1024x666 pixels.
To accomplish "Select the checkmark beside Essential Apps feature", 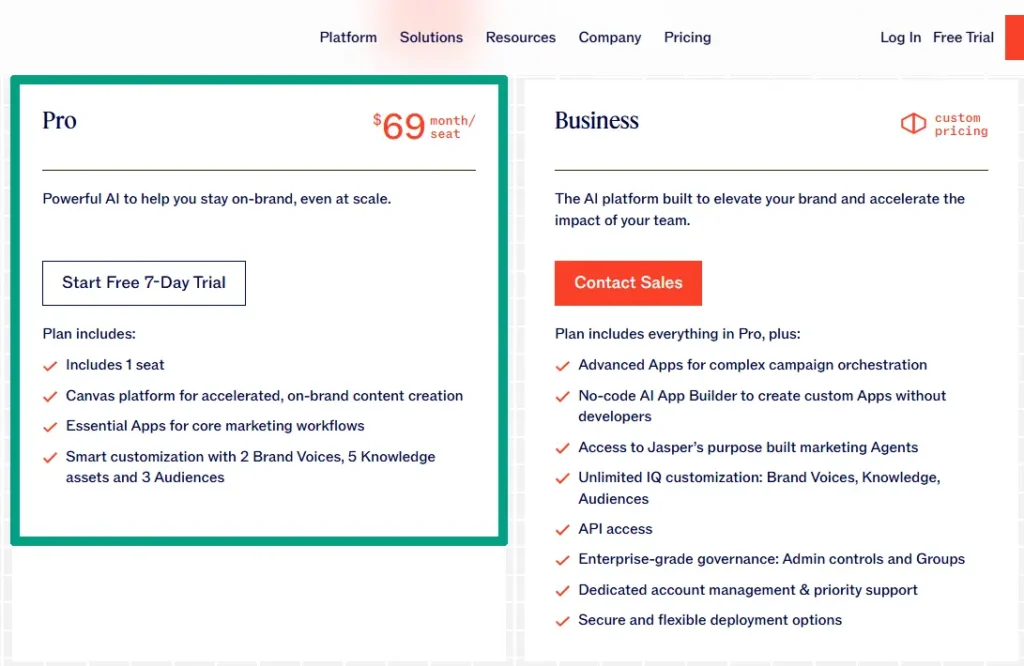I will click(x=50, y=427).
